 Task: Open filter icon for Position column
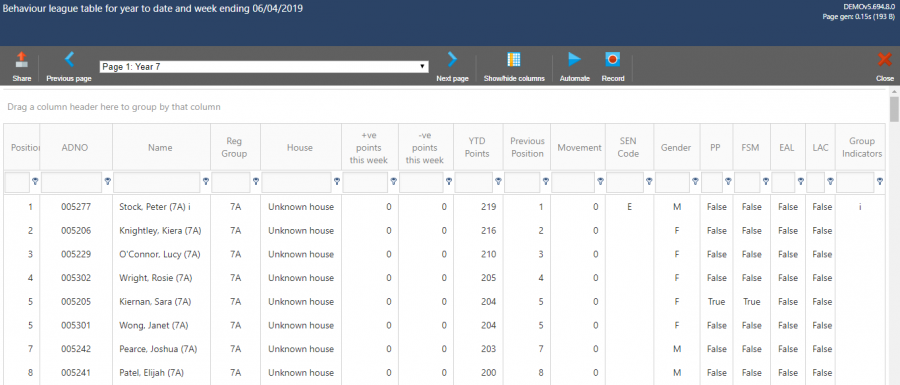35,181
